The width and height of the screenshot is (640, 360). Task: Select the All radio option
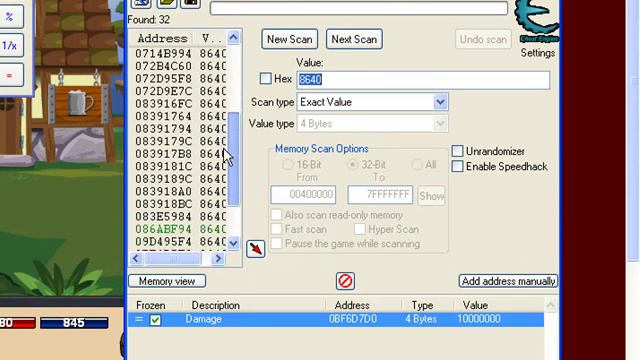pos(417,164)
